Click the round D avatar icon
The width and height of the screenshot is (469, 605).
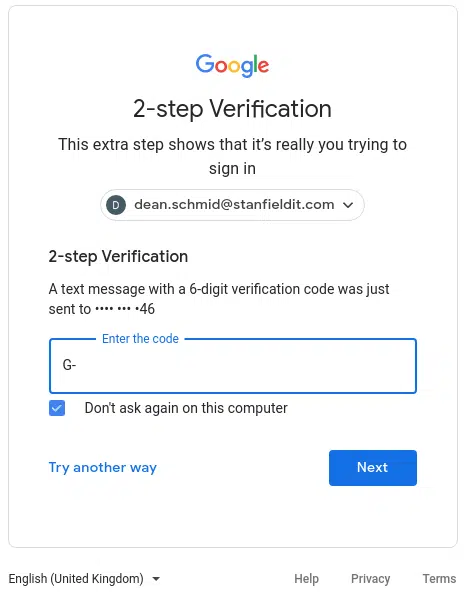[x=116, y=205]
